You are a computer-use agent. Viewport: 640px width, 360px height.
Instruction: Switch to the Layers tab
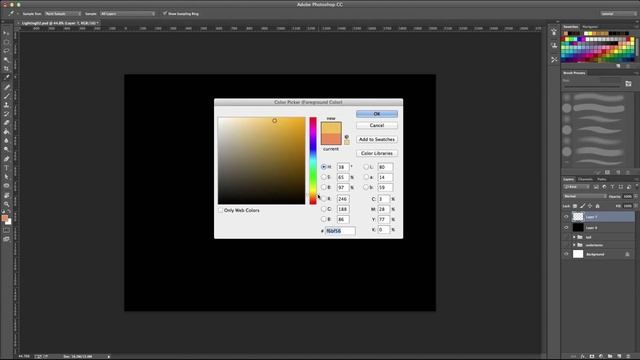[x=569, y=179]
